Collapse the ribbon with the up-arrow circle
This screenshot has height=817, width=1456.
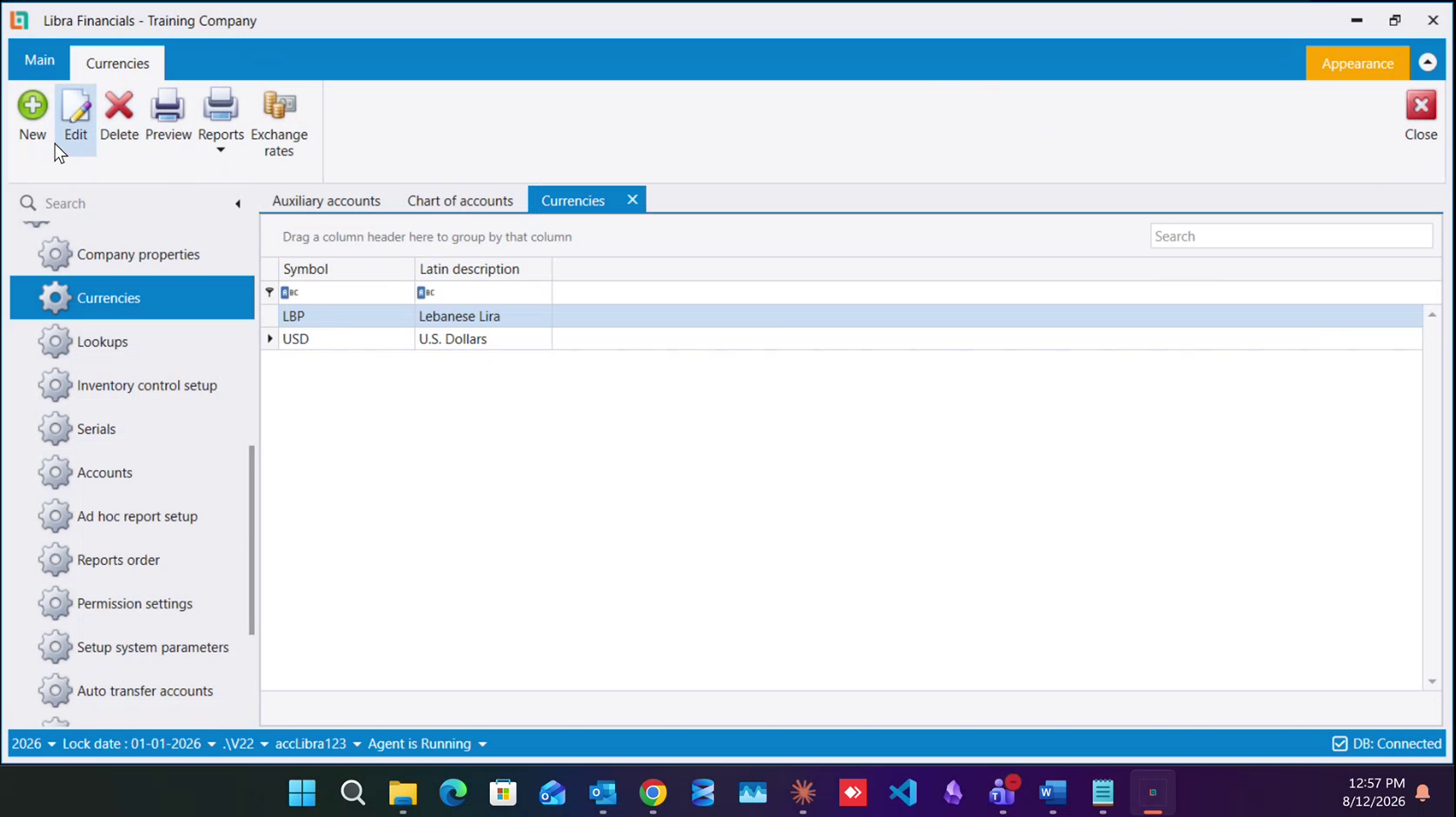[x=1427, y=63]
